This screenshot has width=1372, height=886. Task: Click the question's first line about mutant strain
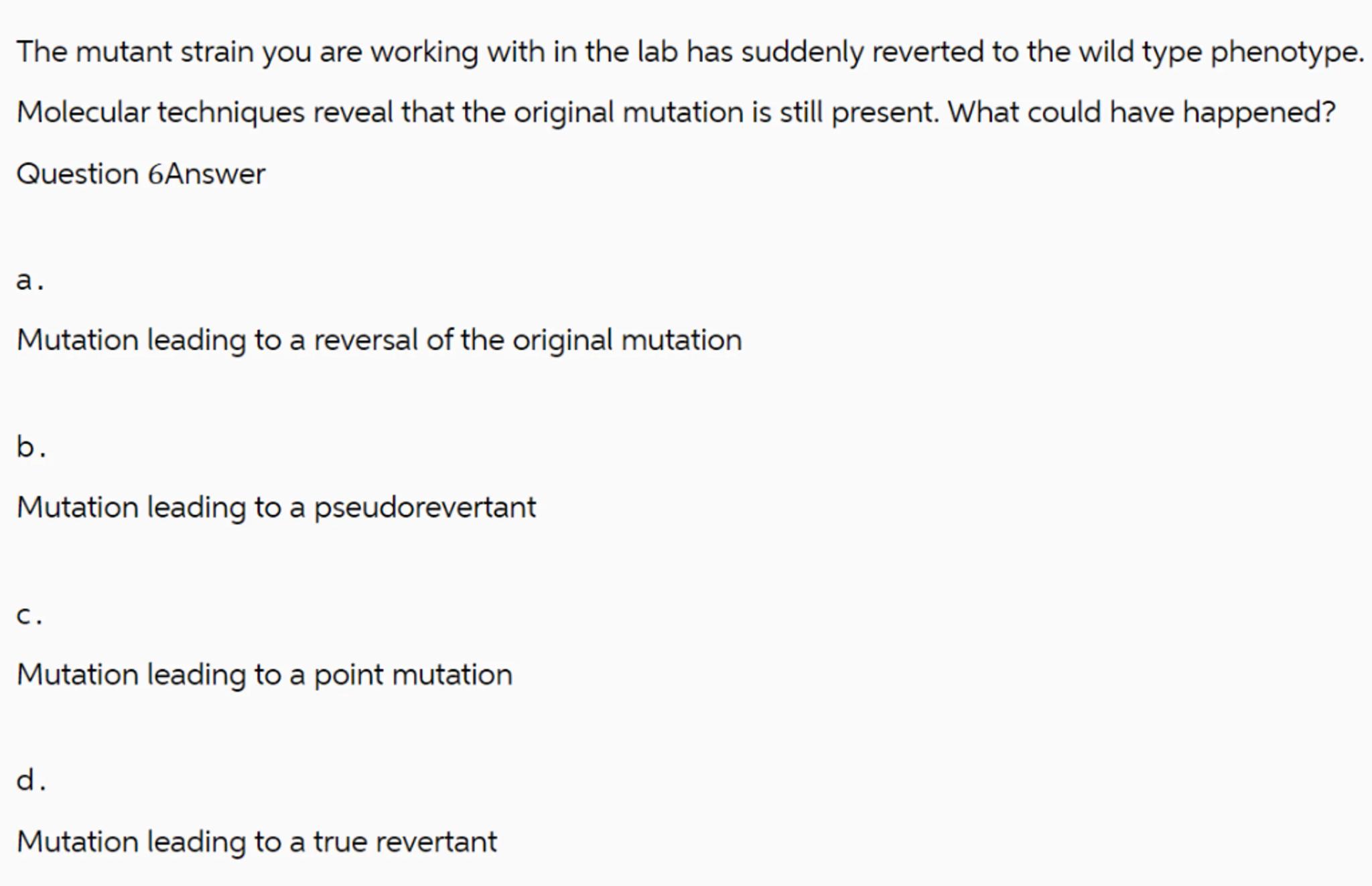689,52
